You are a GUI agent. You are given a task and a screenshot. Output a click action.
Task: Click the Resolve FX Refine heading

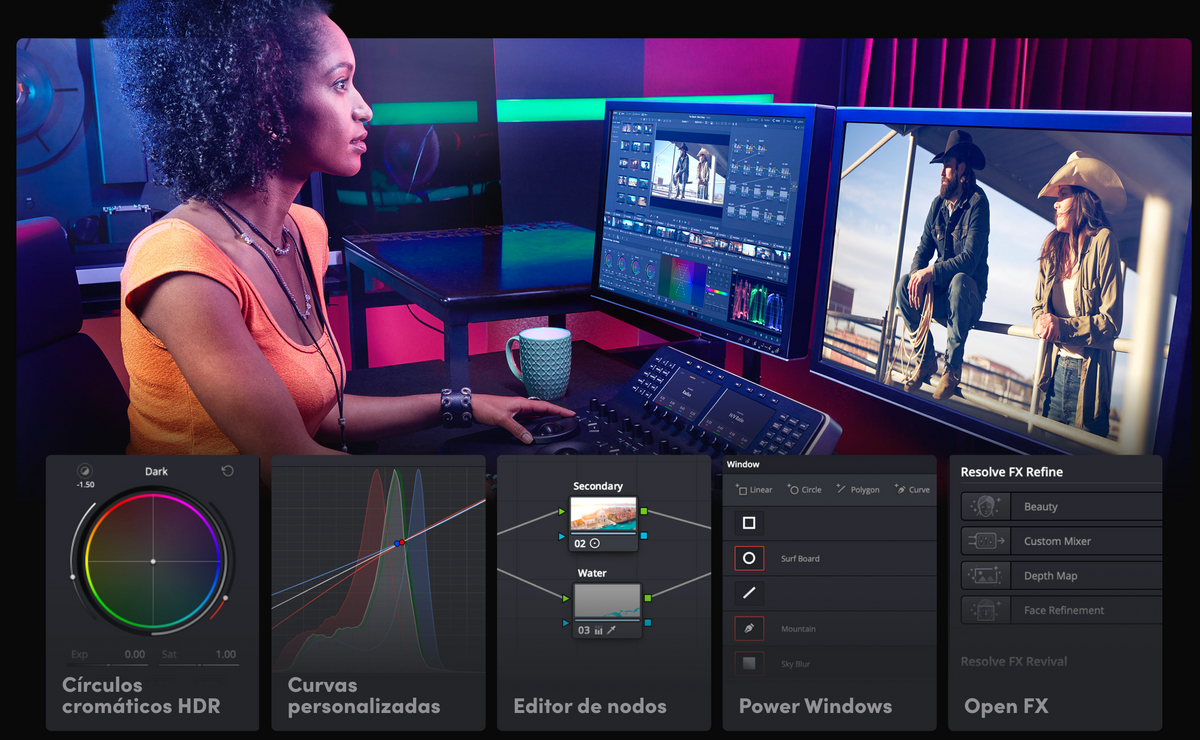[x=1012, y=472]
